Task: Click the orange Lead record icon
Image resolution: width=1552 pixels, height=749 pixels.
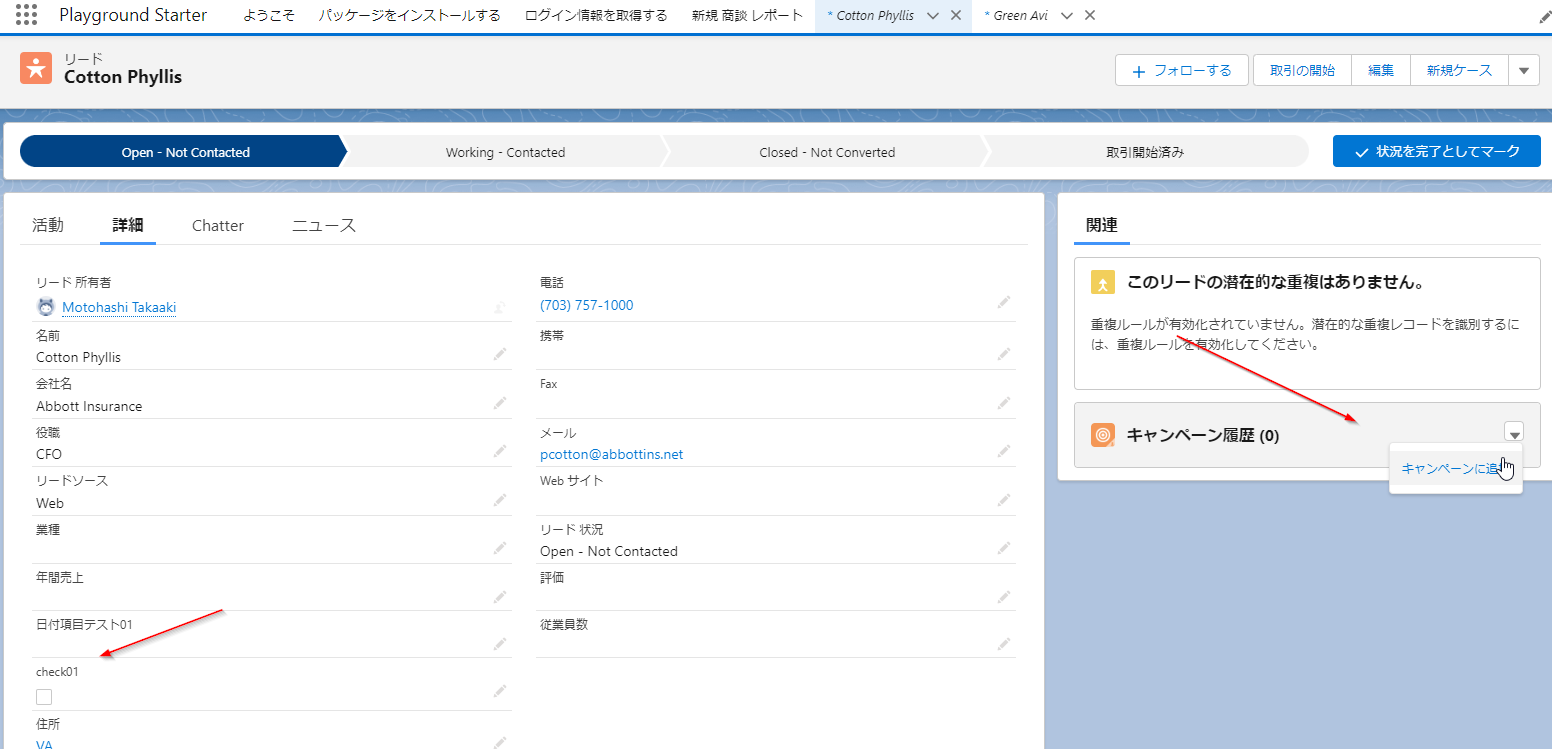Action: coord(36,68)
